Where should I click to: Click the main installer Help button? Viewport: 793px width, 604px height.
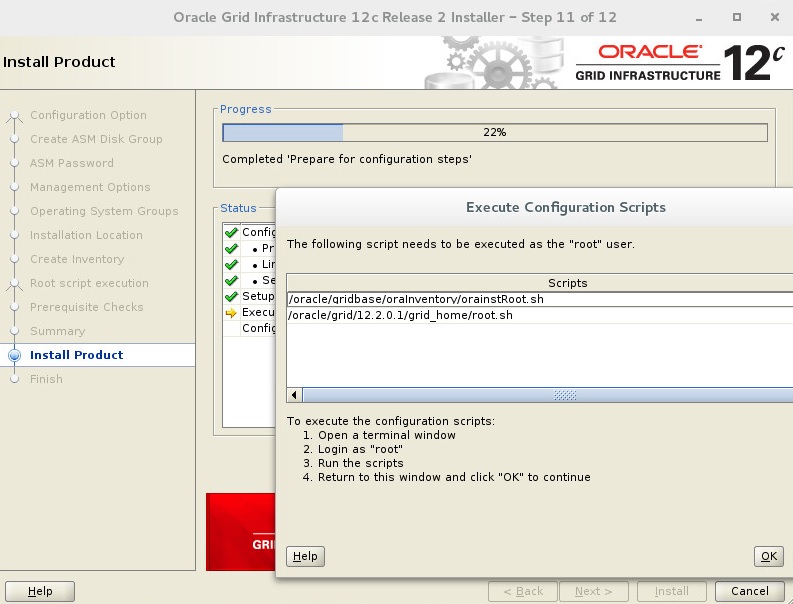[40, 591]
